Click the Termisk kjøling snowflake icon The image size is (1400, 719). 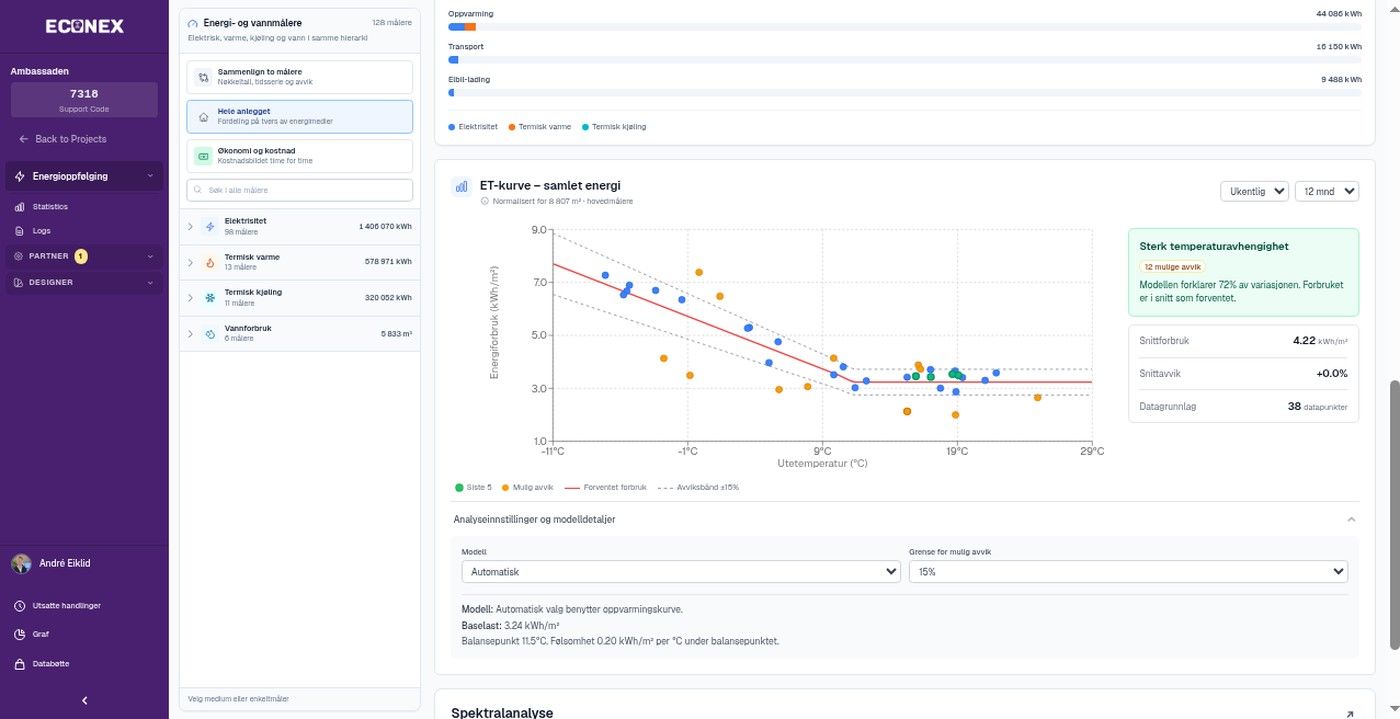[210, 298]
